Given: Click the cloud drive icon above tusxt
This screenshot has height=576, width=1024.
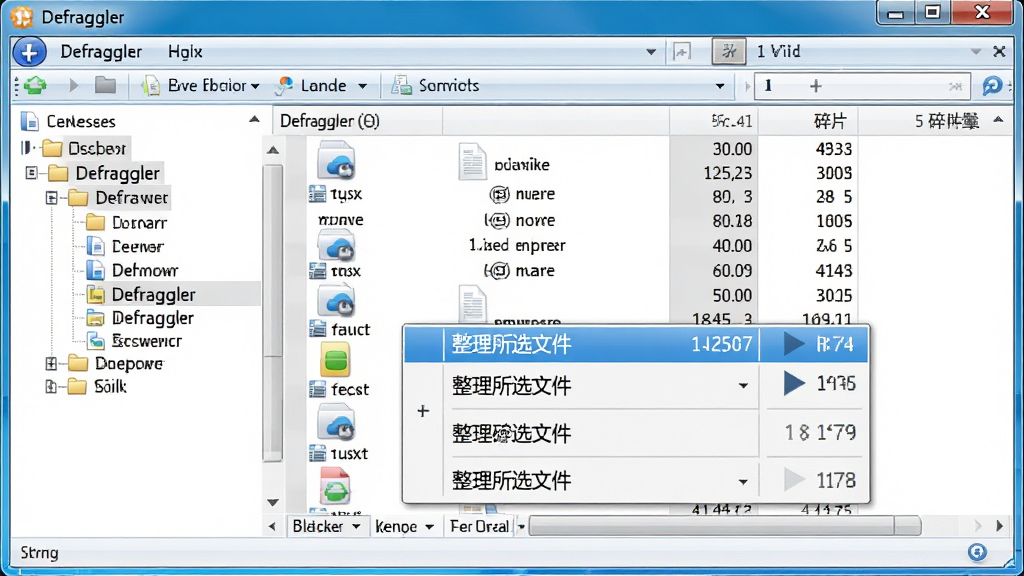Looking at the screenshot, I should tap(336, 423).
